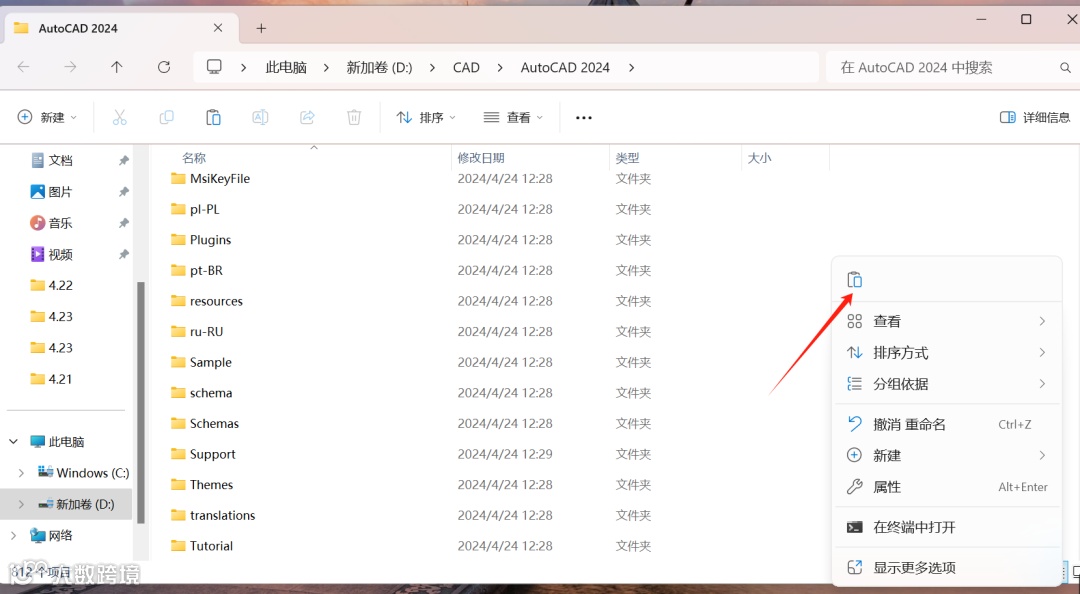Screen dimensions: 1080x594
Task: Sort by the 大小 column header
Action: (760, 158)
